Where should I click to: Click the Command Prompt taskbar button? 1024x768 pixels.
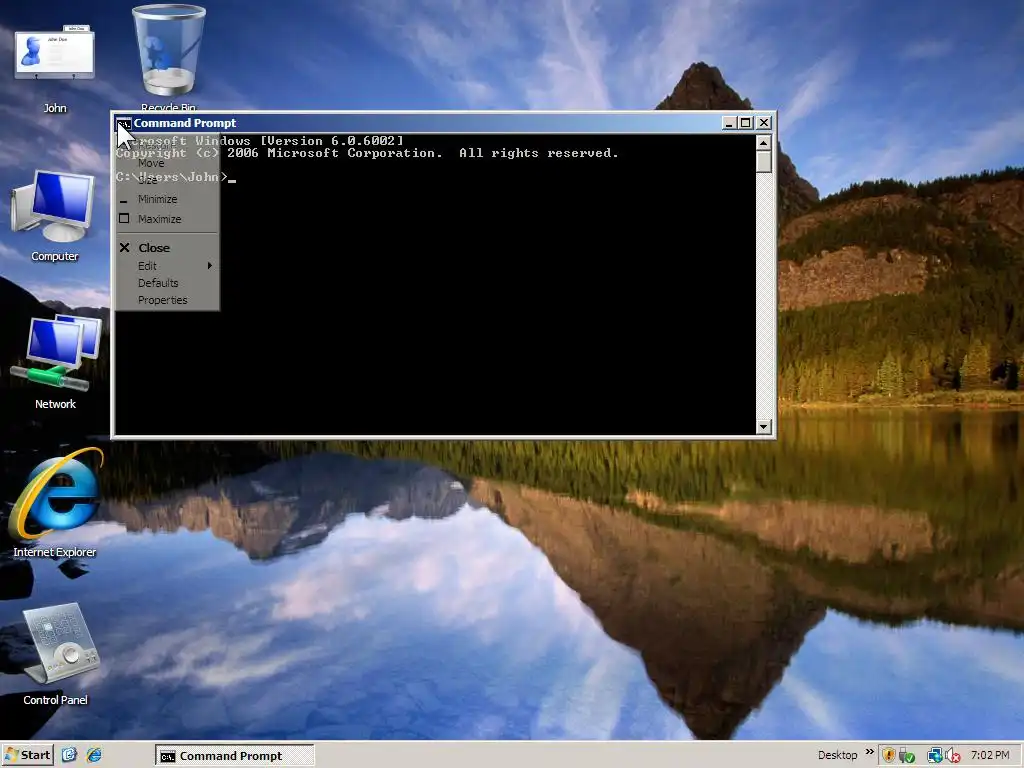234,756
